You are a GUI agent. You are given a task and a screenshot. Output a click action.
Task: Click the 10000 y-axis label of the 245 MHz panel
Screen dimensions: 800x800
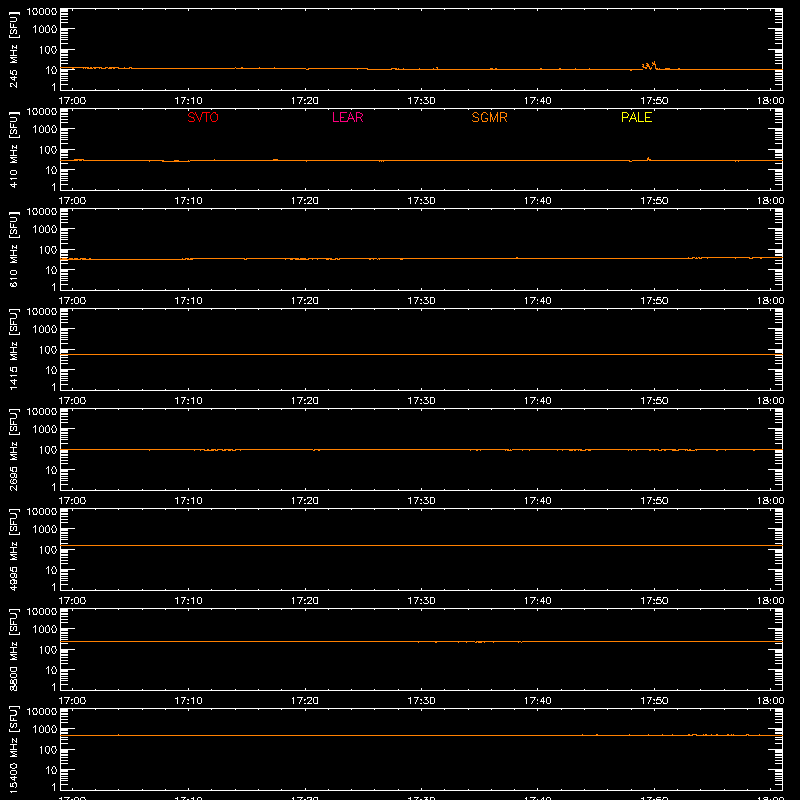42,12
